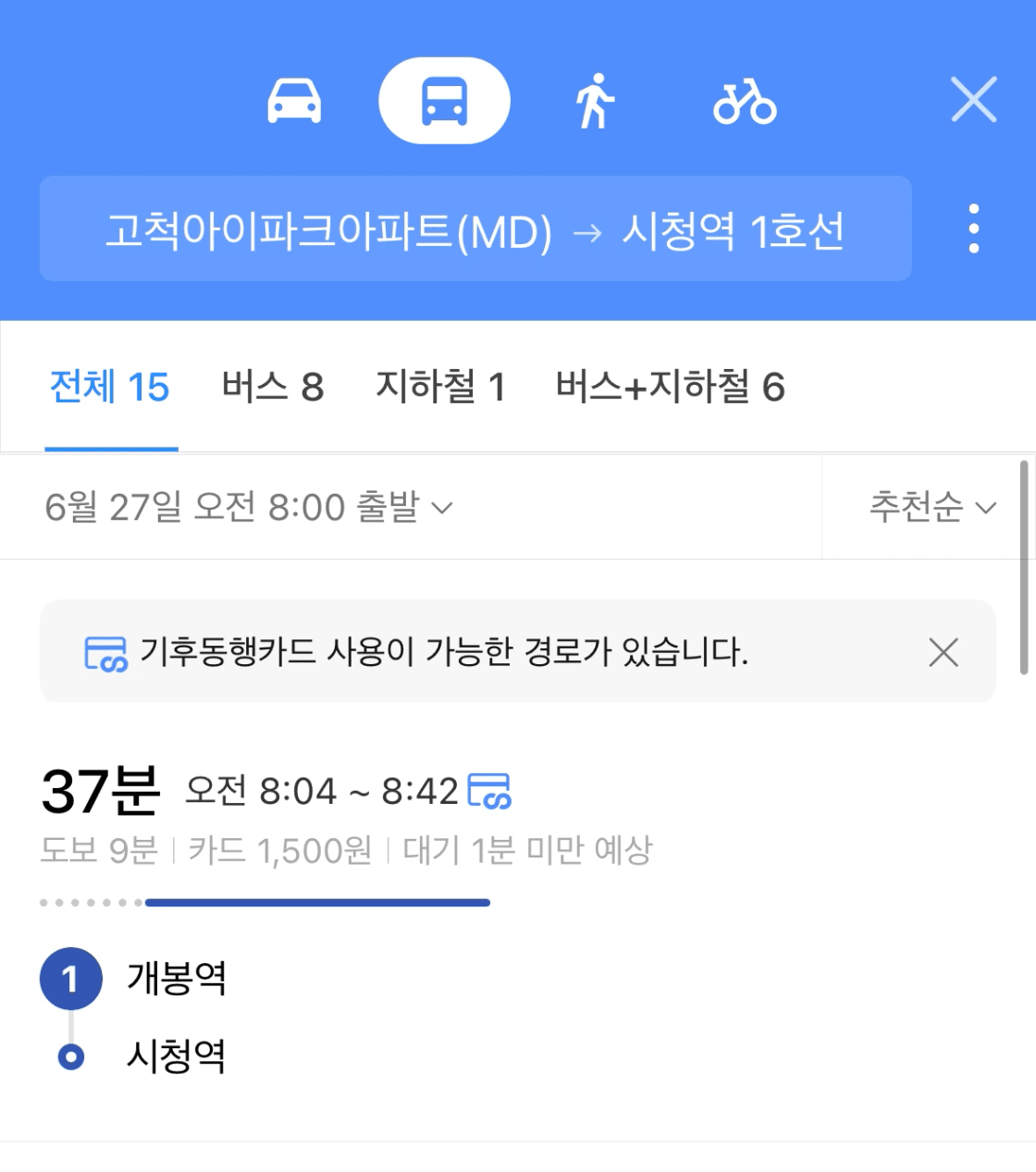Tap the line 1 badge at 개봉역
The height and width of the screenshot is (1172, 1036).
[x=71, y=979]
